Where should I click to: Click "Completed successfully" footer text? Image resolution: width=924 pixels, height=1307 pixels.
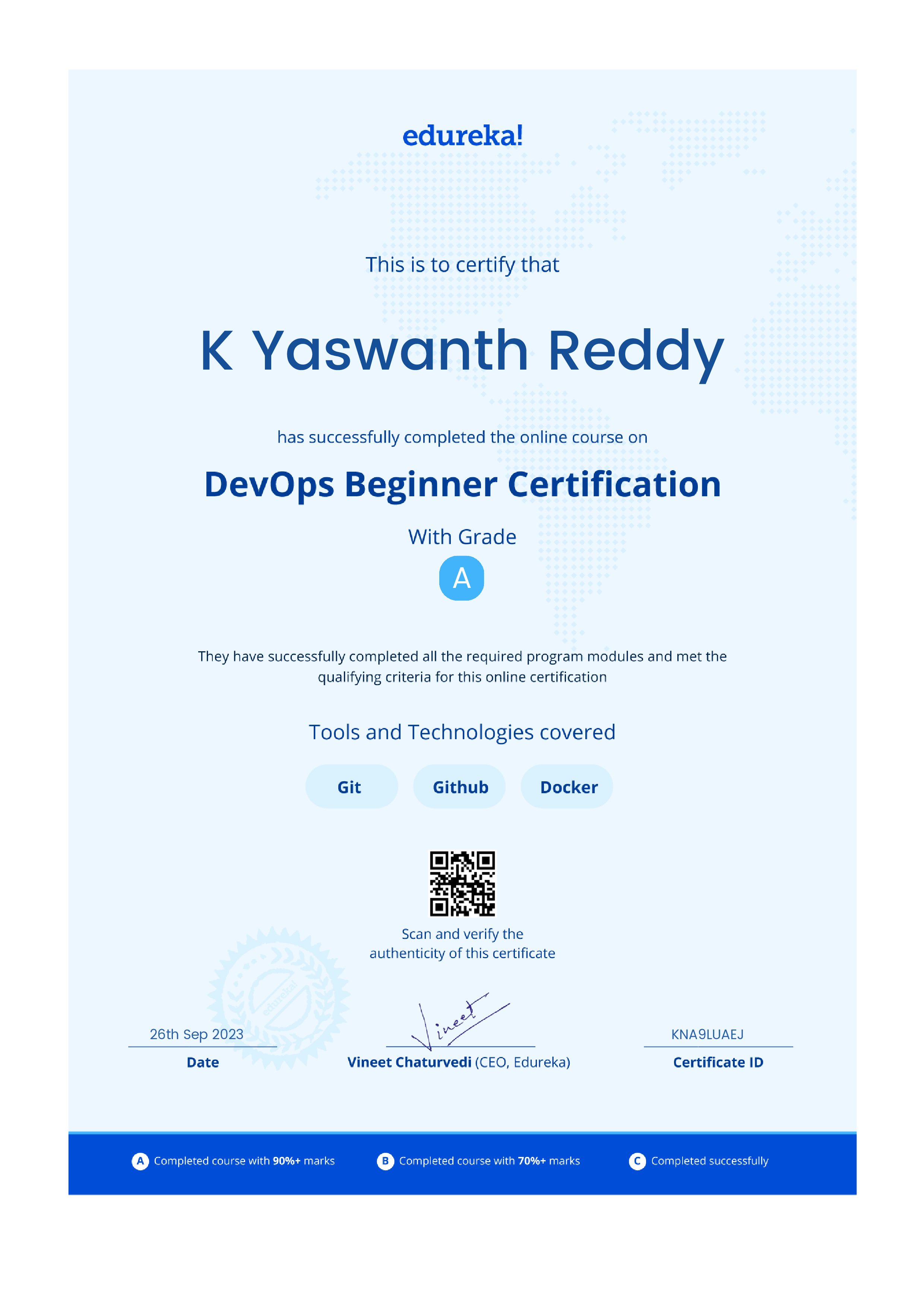pos(710,1161)
